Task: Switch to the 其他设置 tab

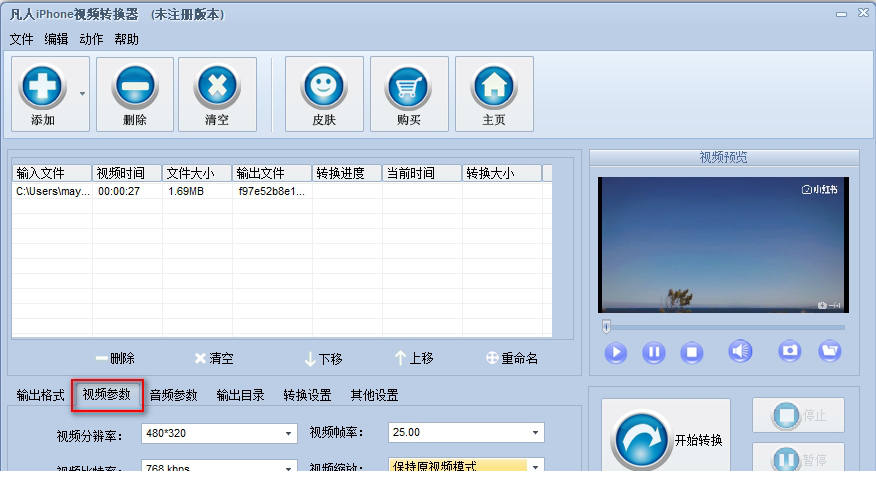Action: (x=374, y=395)
